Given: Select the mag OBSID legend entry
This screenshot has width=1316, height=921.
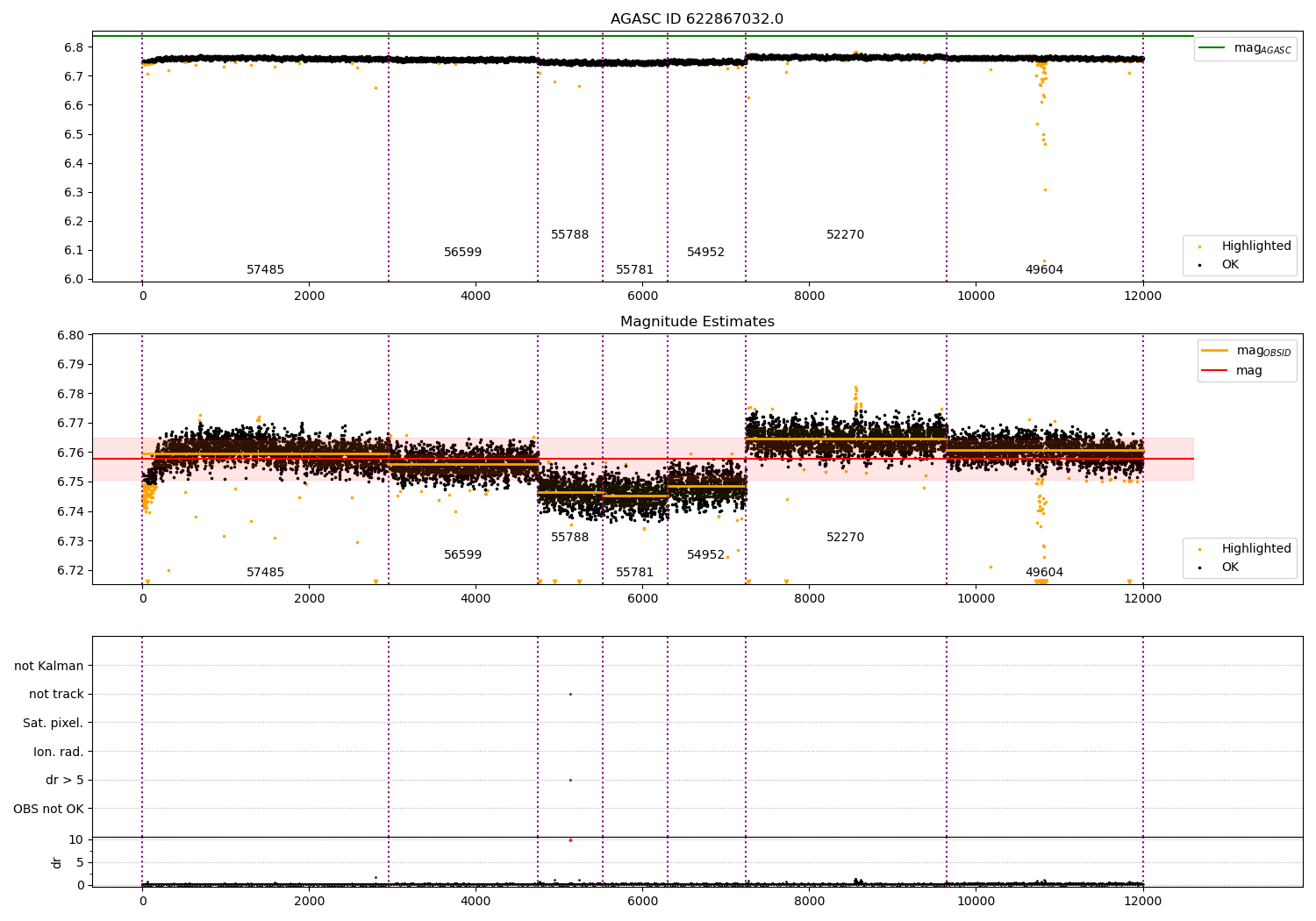Looking at the screenshot, I should click(1247, 351).
